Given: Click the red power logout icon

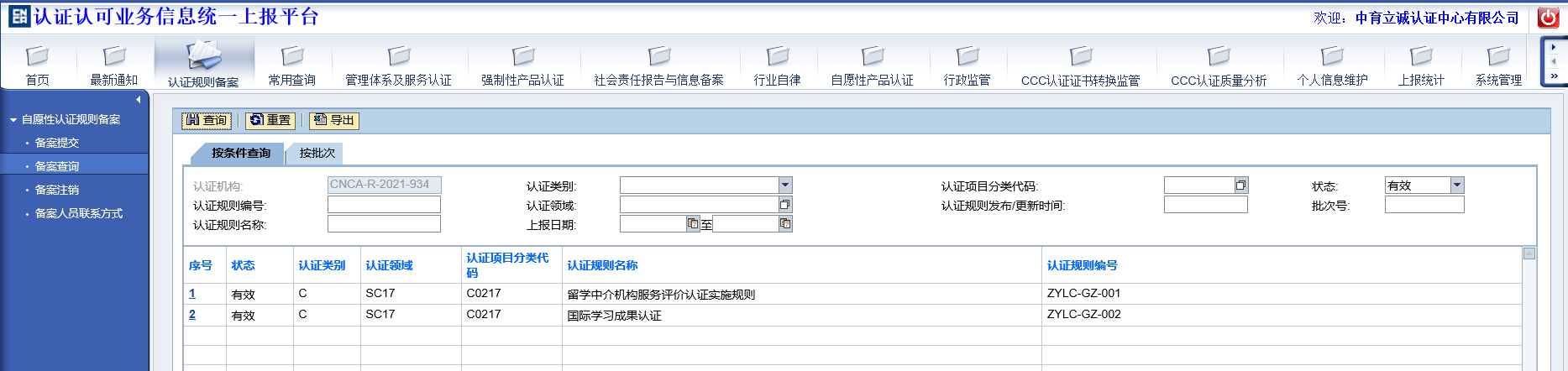Looking at the screenshot, I should [x=1548, y=18].
